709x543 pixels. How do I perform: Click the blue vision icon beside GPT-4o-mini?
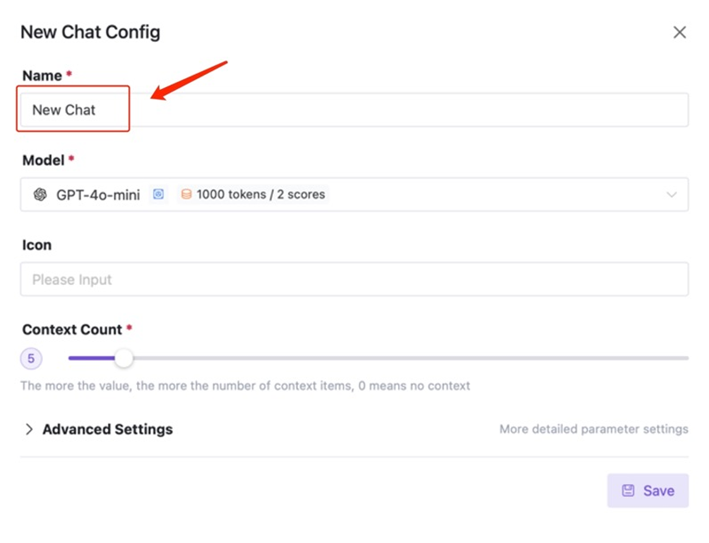pos(158,194)
